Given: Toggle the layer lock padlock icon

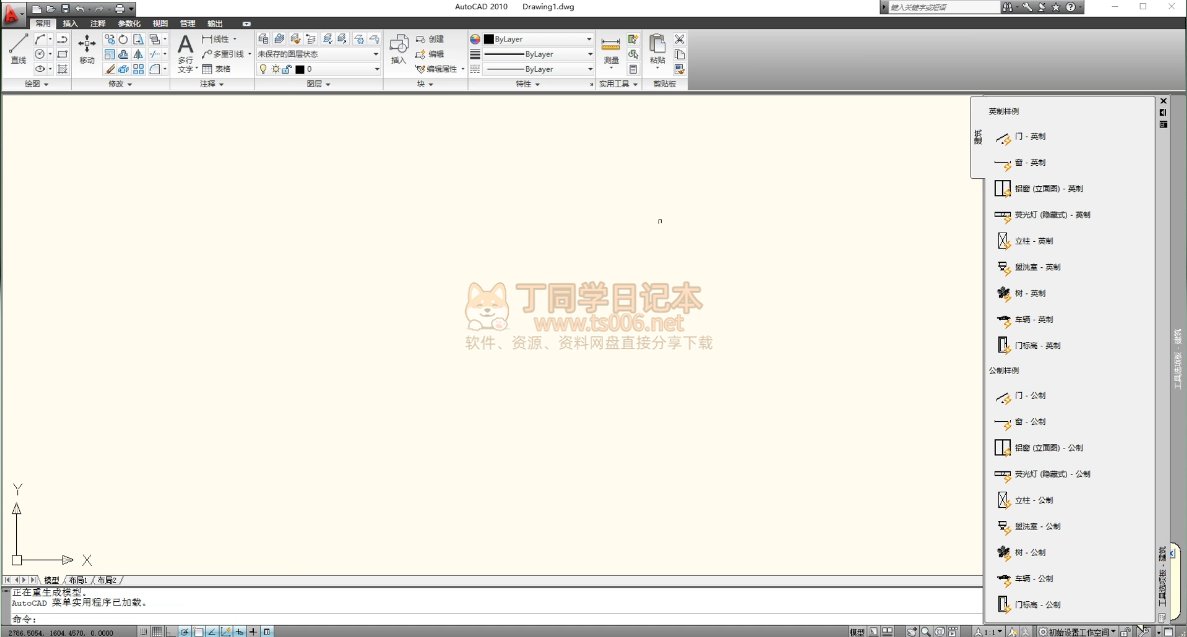Looking at the screenshot, I should point(287,69).
